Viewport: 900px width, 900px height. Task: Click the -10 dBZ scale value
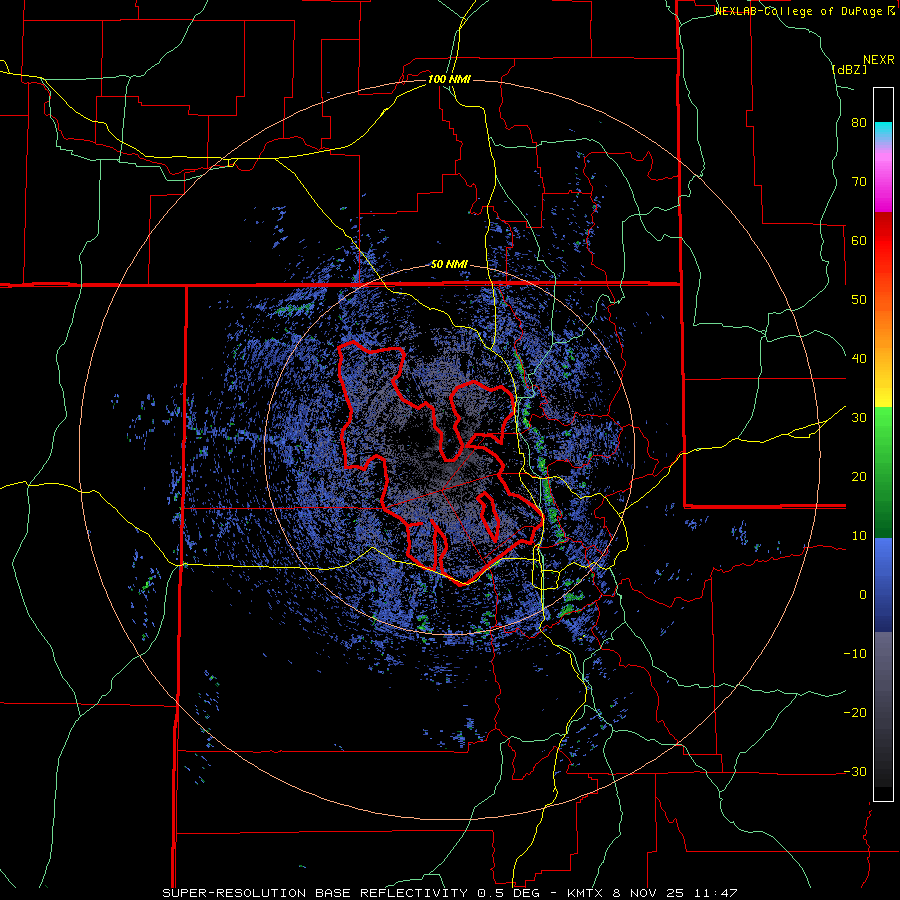855,654
